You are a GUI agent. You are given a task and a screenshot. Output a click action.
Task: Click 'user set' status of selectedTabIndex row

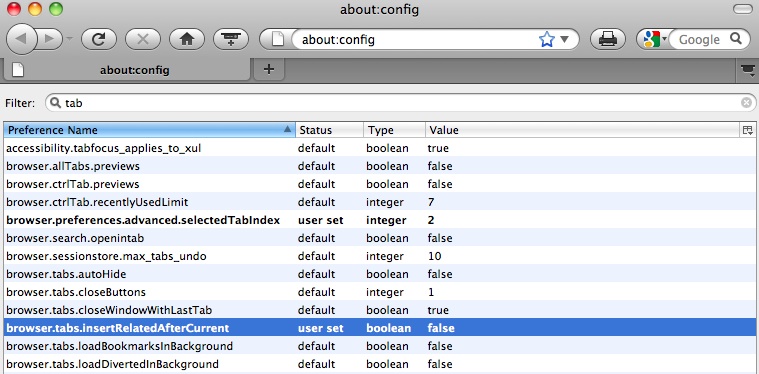pos(320,220)
